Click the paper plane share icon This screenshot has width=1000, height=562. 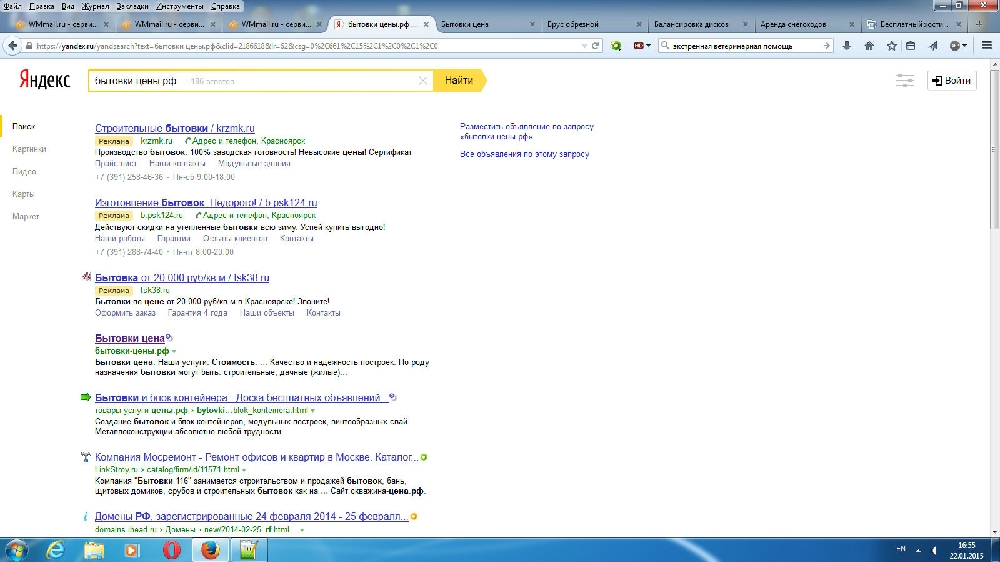click(933, 46)
